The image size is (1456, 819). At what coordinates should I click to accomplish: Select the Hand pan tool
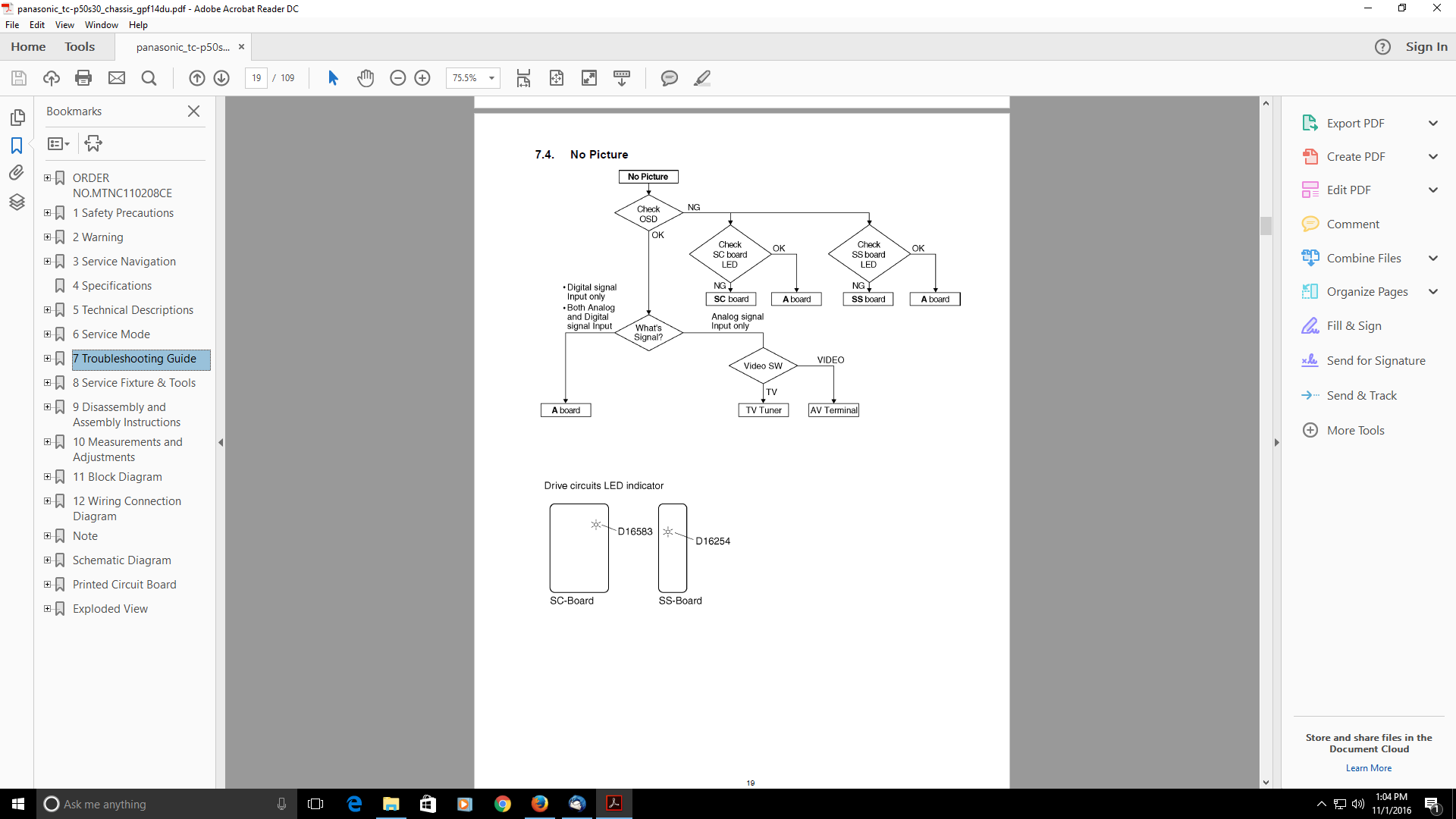366,78
